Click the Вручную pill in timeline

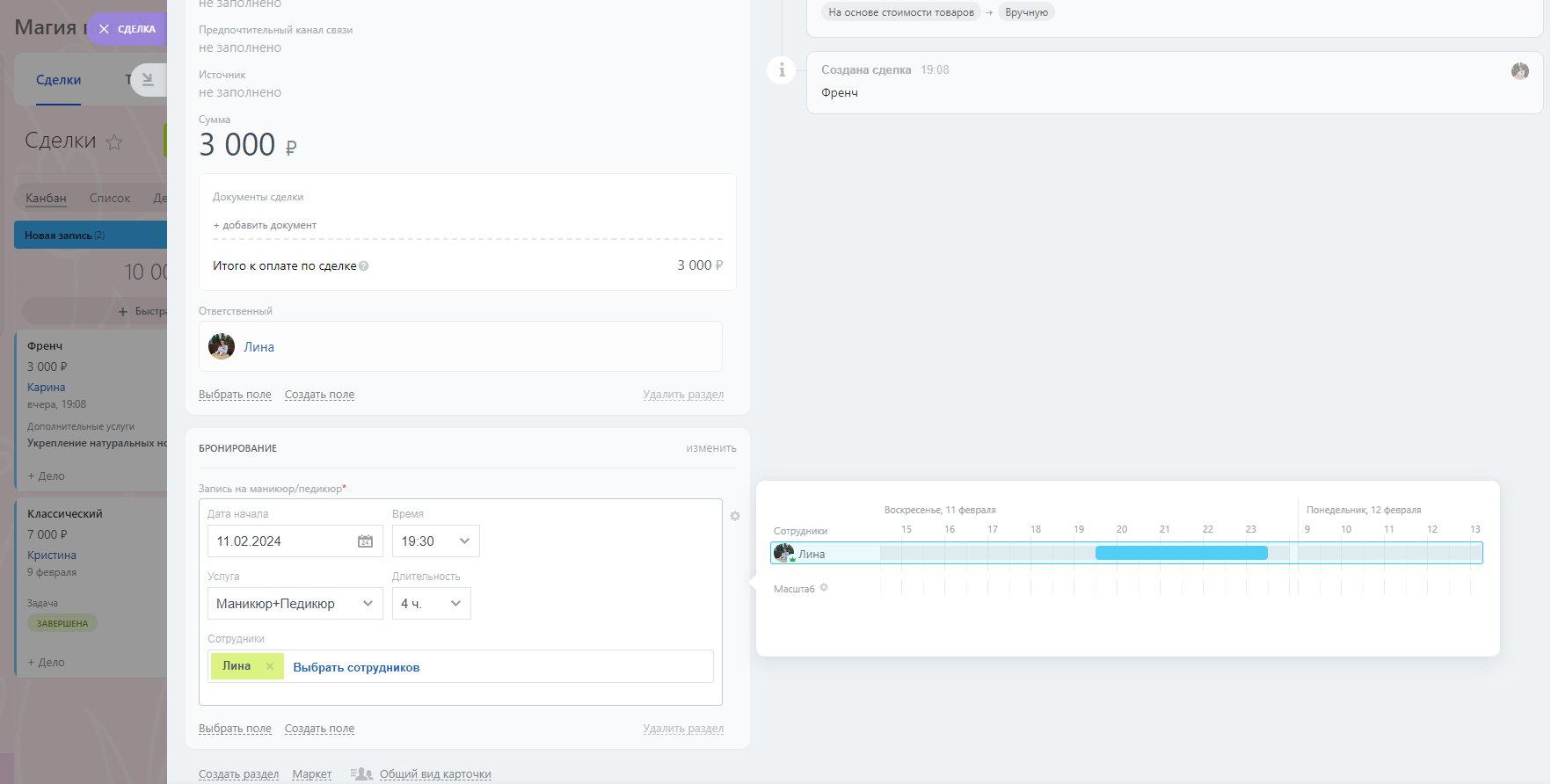pyautogui.click(x=1026, y=12)
